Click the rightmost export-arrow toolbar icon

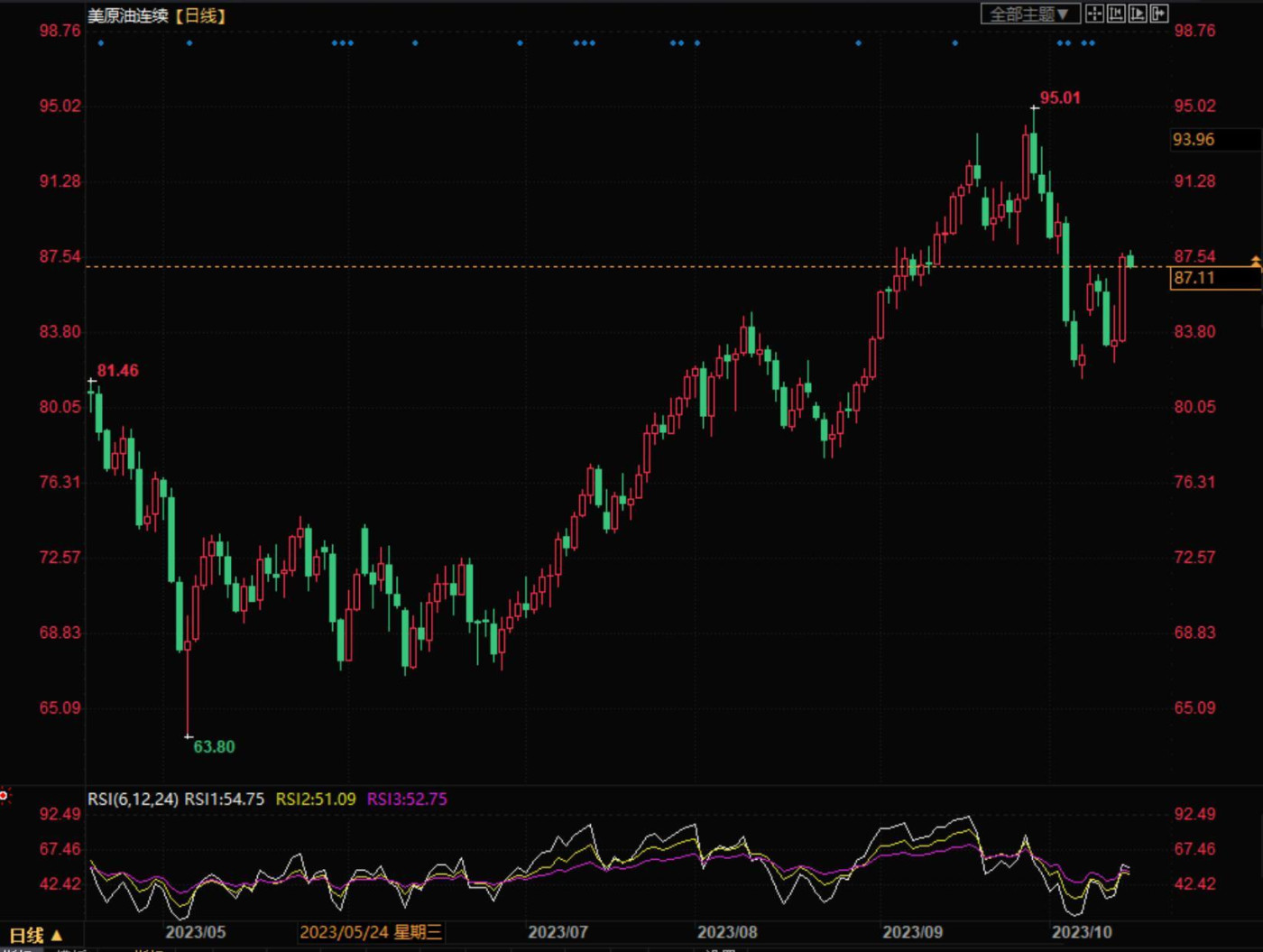pos(1159,14)
